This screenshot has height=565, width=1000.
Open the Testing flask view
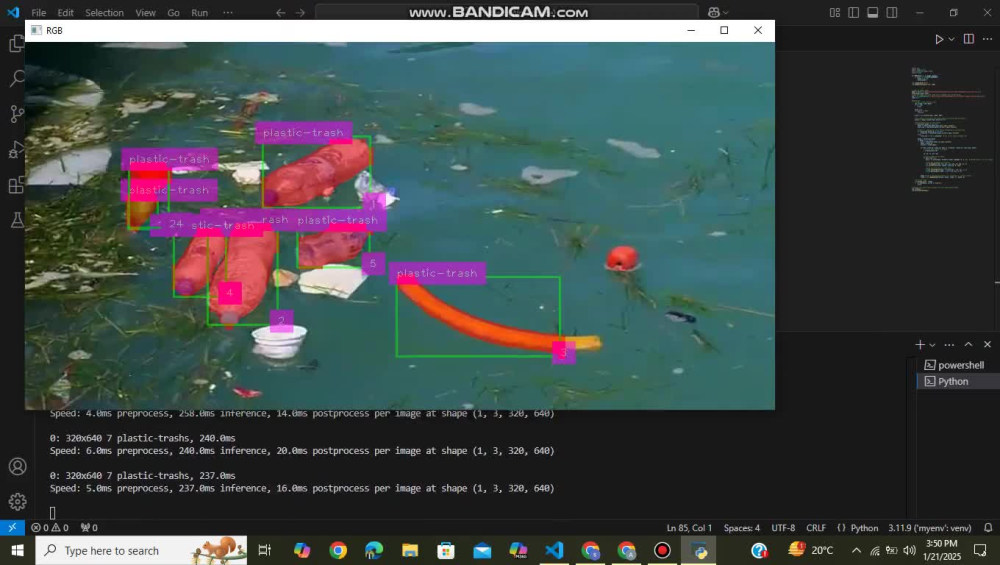(17, 220)
